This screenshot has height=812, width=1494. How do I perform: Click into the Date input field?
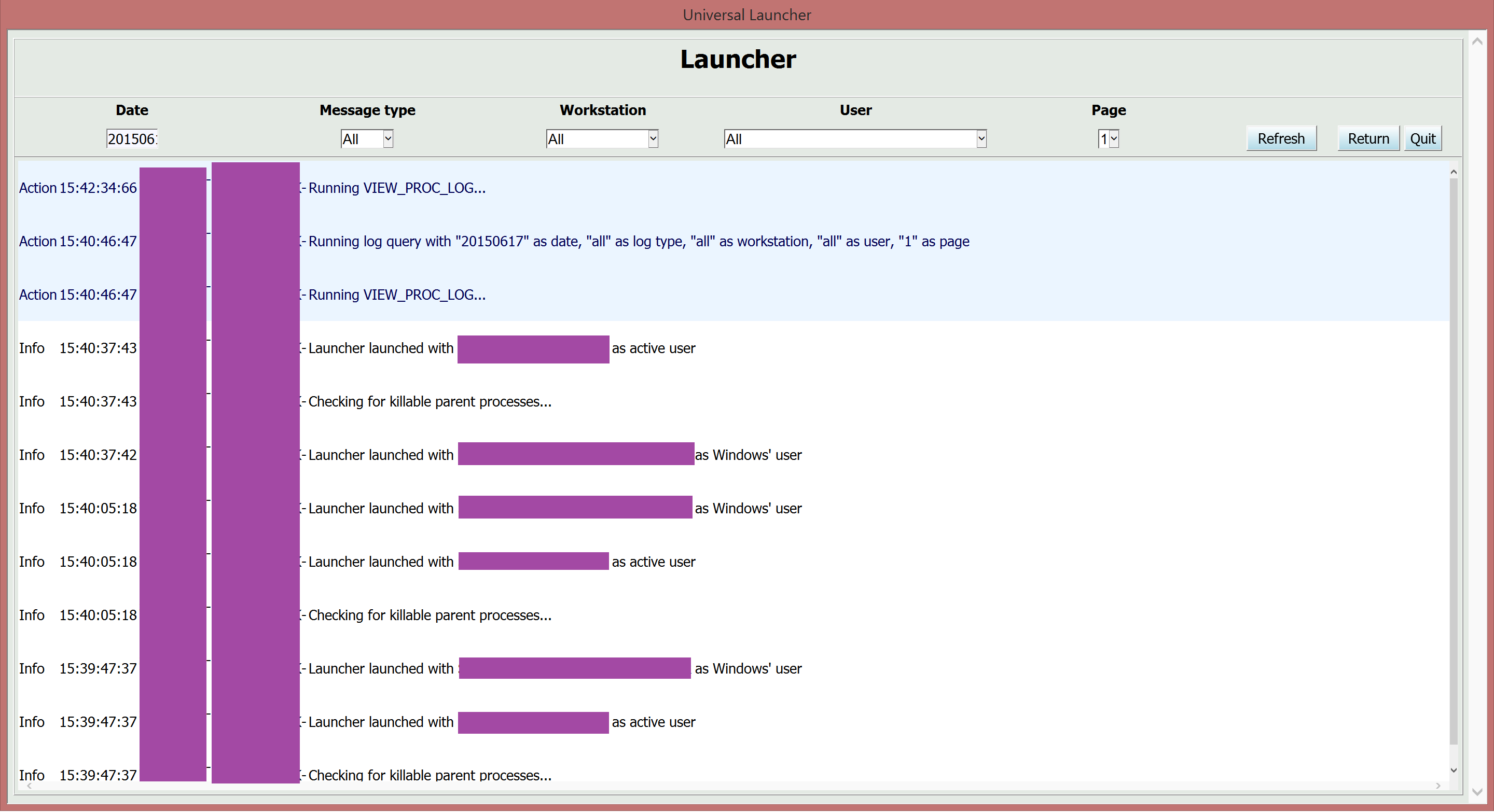pyautogui.click(x=132, y=138)
